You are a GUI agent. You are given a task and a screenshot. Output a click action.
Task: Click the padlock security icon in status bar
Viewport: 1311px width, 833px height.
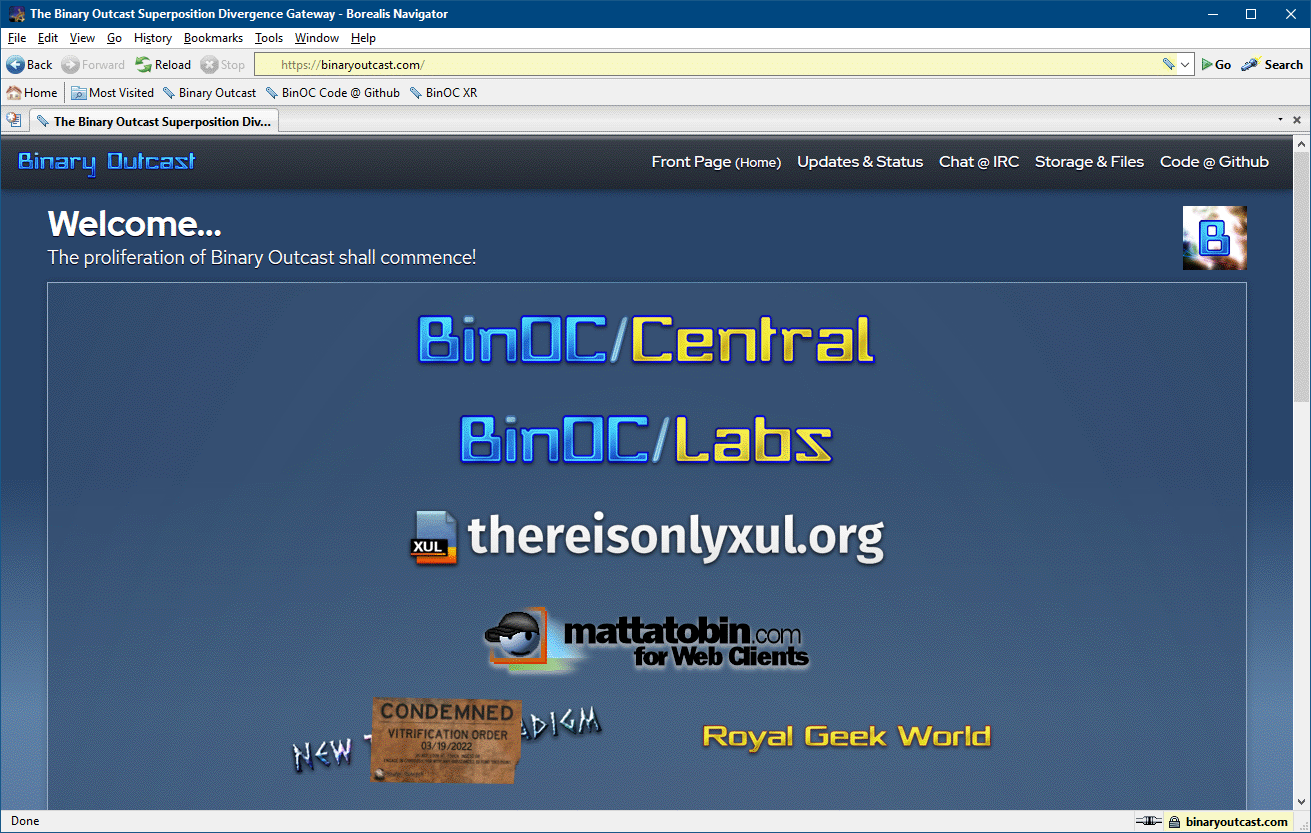1174,822
